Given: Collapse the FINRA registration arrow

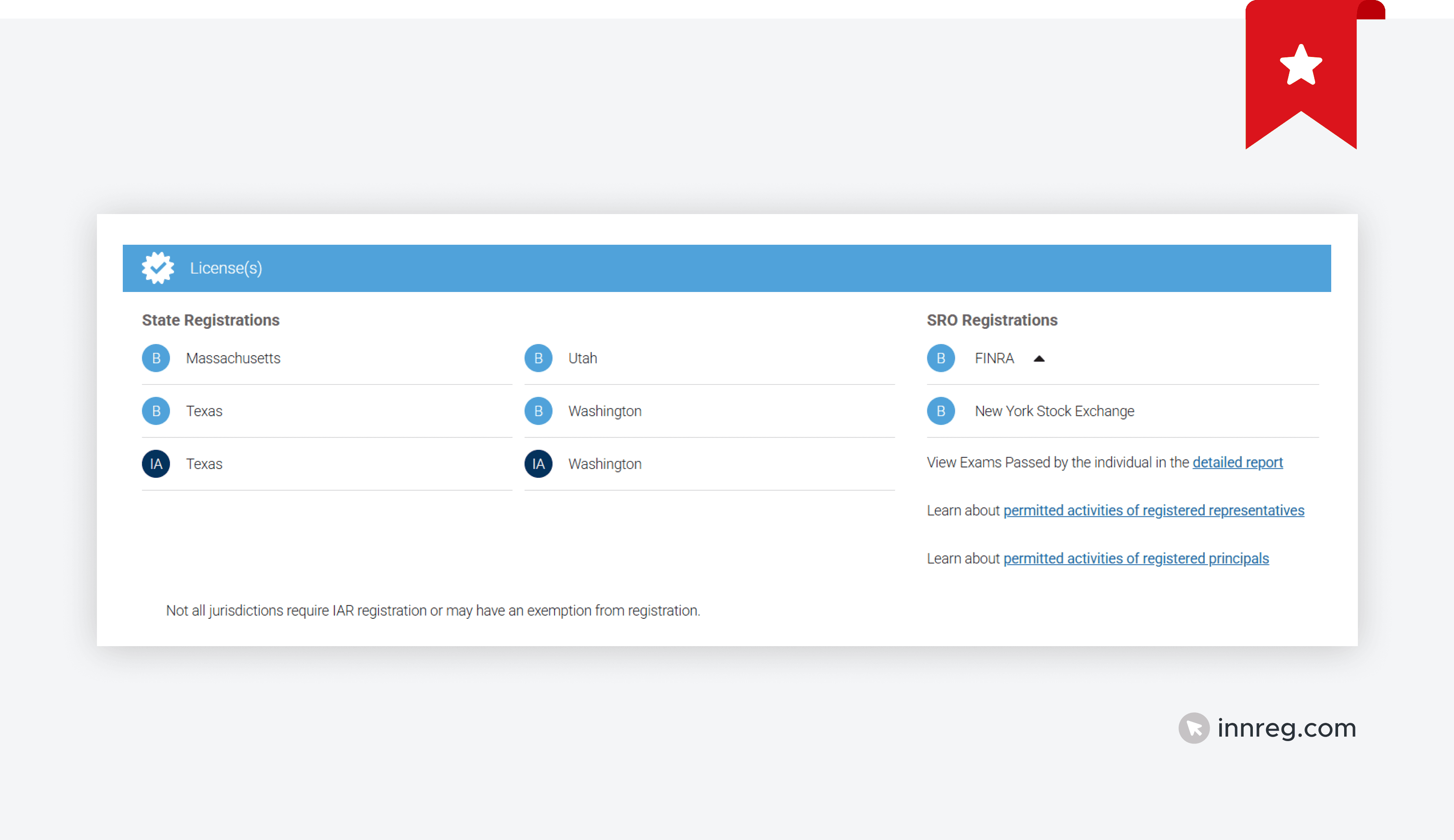Looking at the screenshot, I should click(x=1039, y=359).
